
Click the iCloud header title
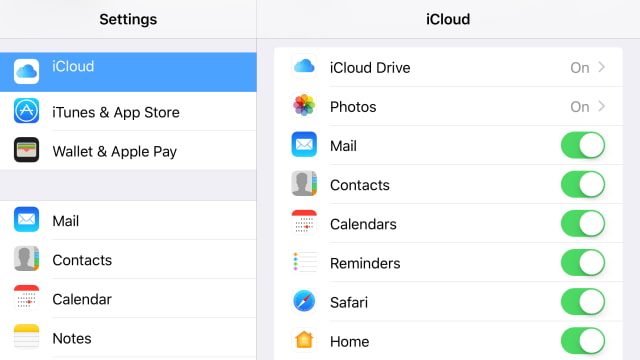pos(448,19)
